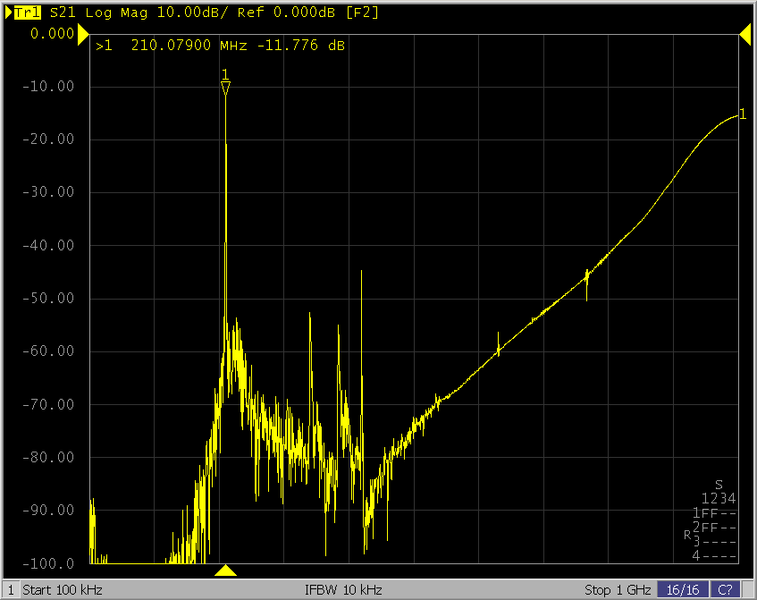Screen dimensions: 757x600
Task: Click the right reference level triangle indicator
Action: pyautogui.click(x=745, y=35)
